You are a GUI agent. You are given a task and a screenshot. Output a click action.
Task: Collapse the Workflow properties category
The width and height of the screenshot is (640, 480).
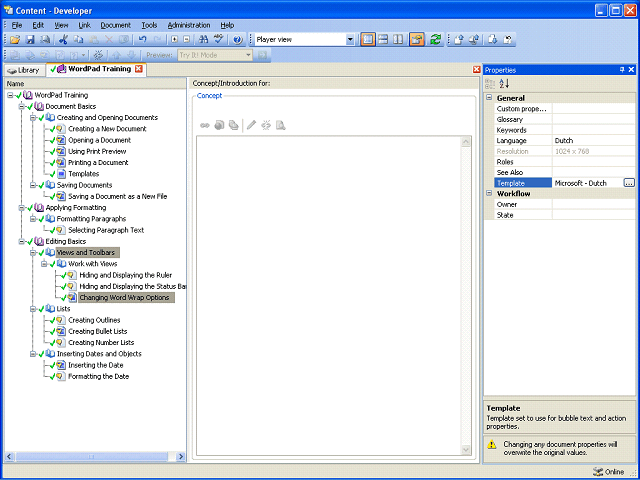point(489,193)
